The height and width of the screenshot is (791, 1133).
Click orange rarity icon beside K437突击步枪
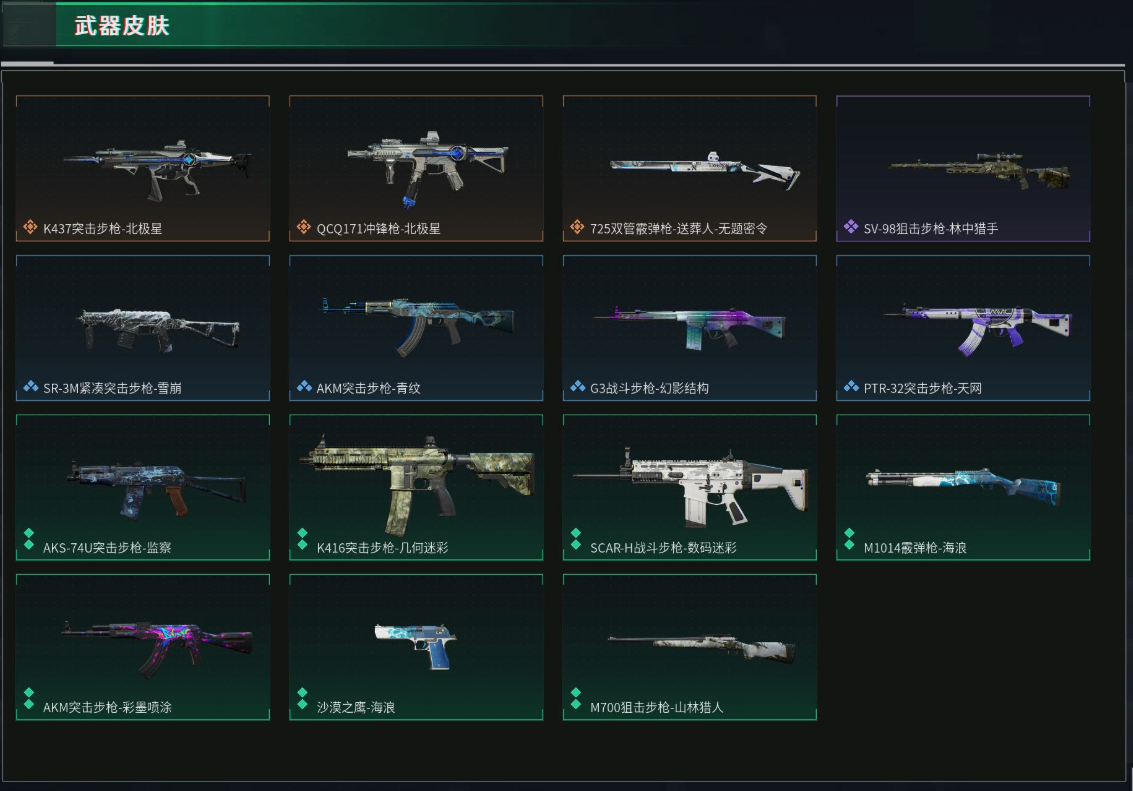click(30, 227)
